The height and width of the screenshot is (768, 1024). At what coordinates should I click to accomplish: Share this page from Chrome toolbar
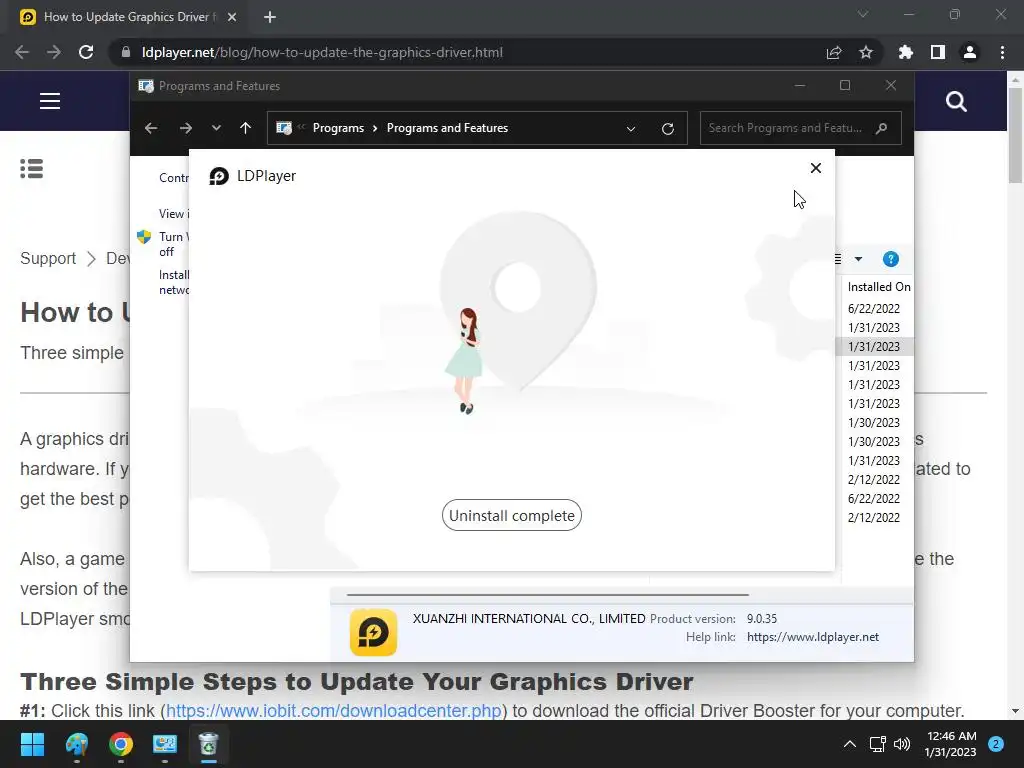pos(834,52)
